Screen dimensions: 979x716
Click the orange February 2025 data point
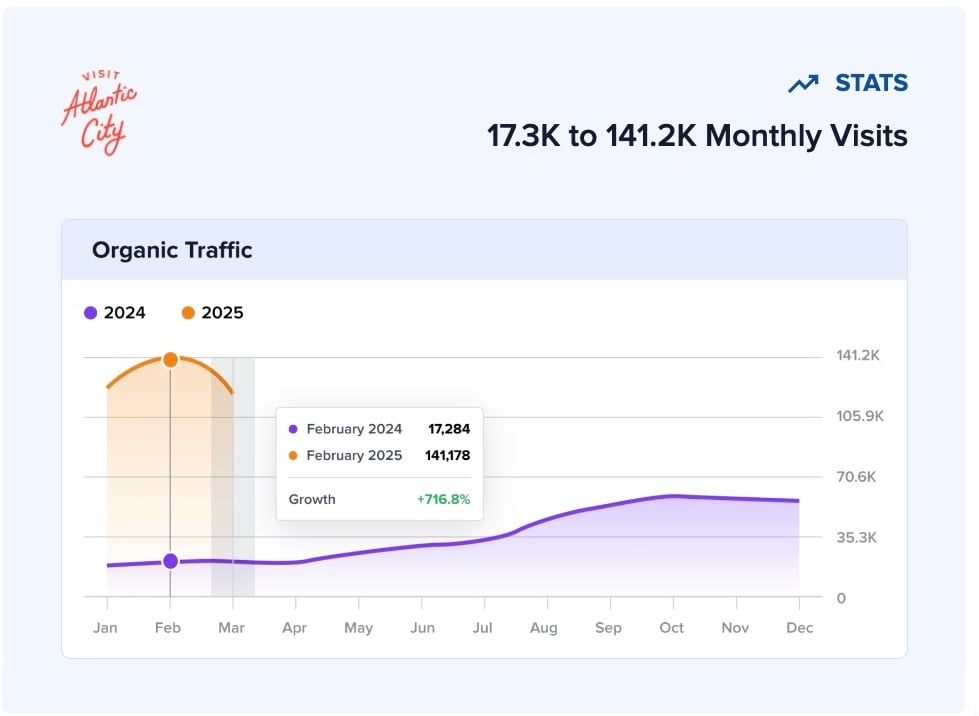tap(170, 358)
